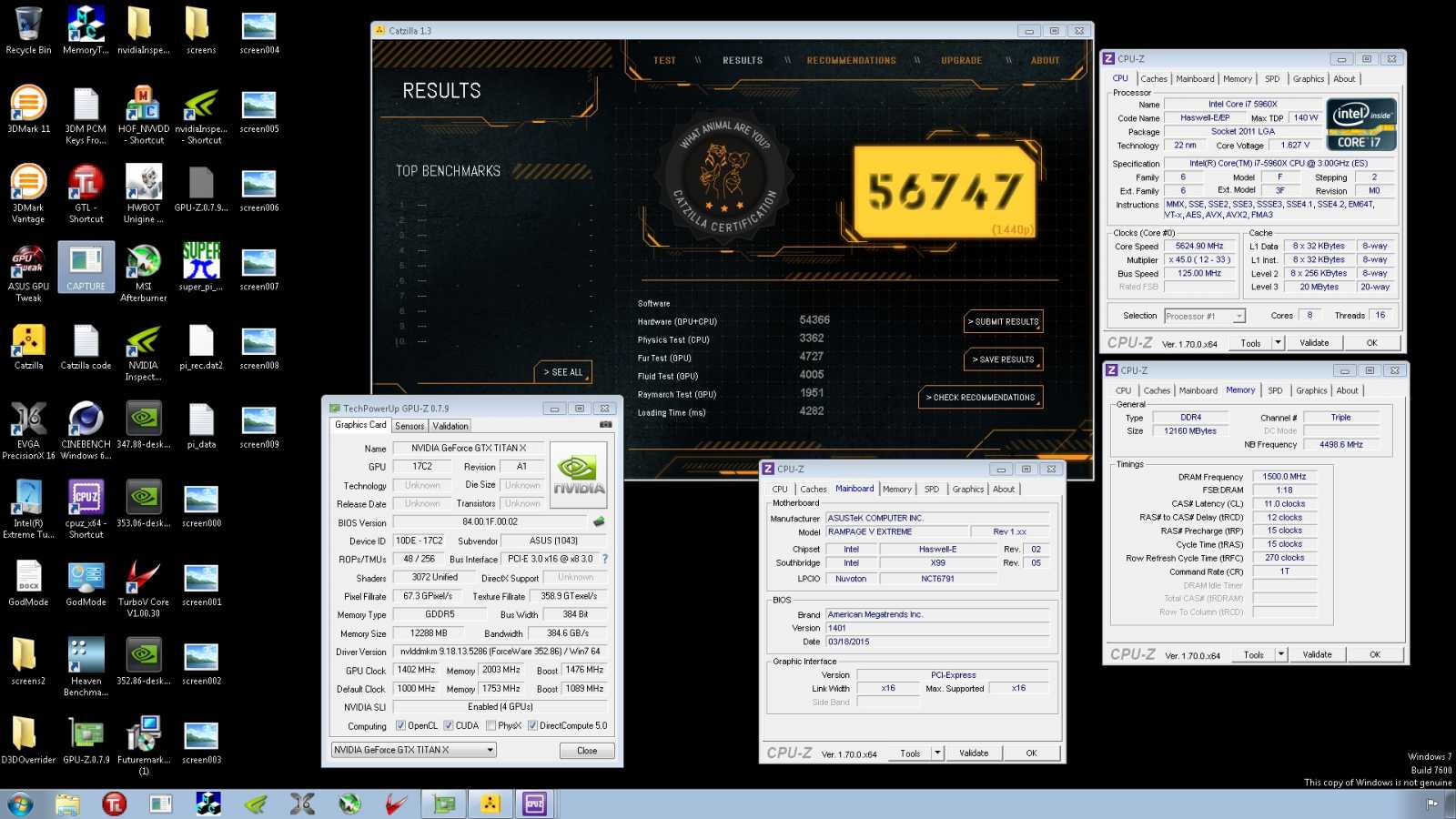
Task: Toggle DirectCompute 5.0 checkbox in GPU-Z
Action: [532, 726]
